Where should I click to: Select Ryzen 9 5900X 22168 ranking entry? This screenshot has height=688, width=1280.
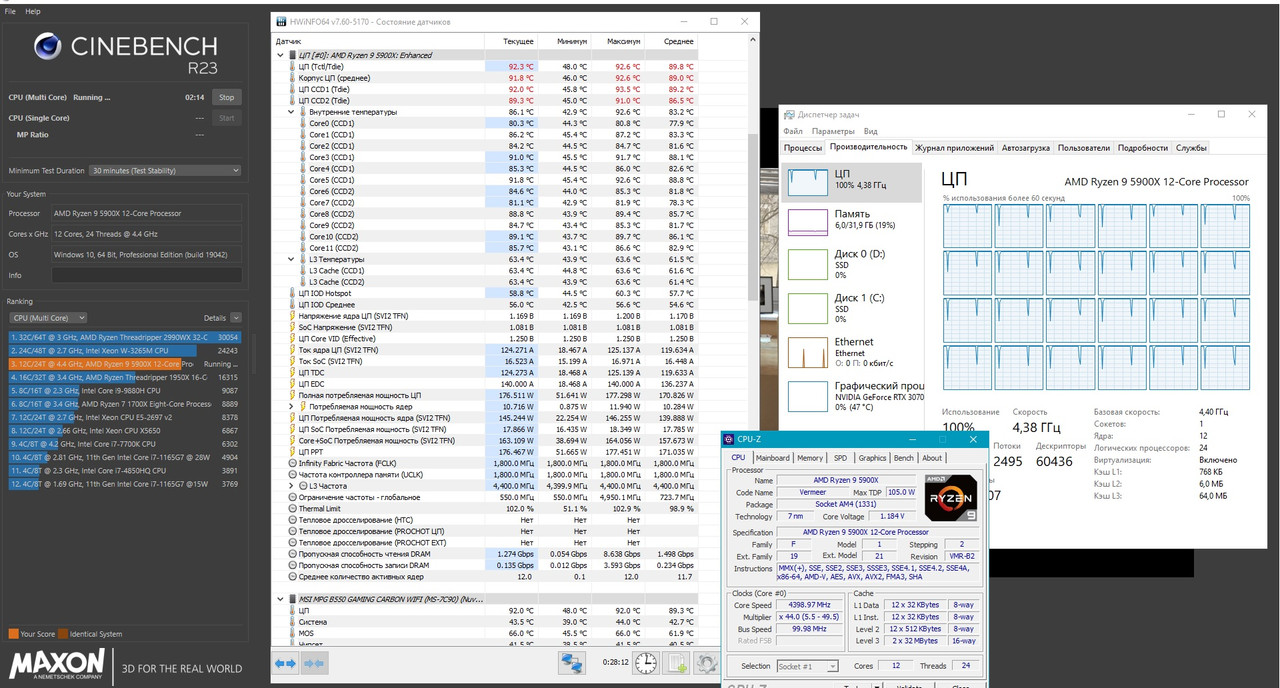[125, 364]
